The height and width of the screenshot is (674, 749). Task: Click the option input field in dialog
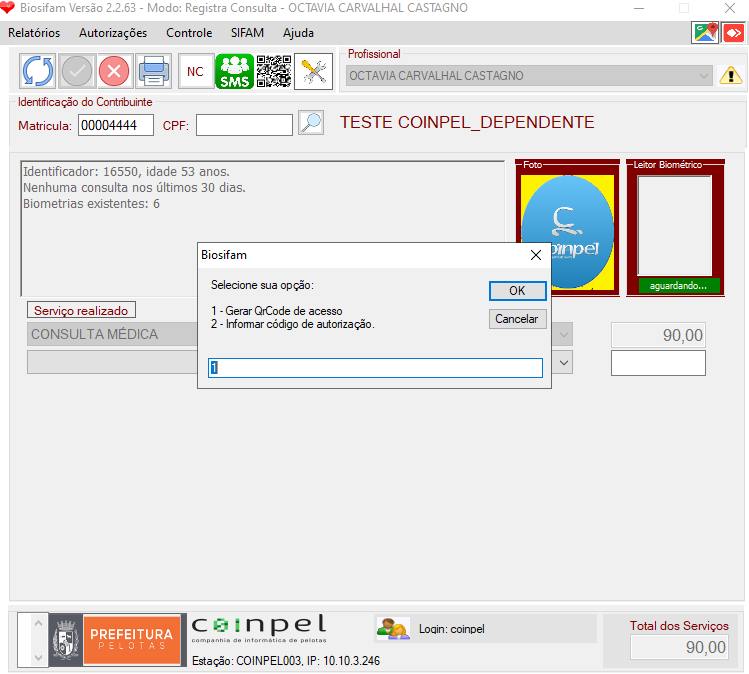click(375, 368)
